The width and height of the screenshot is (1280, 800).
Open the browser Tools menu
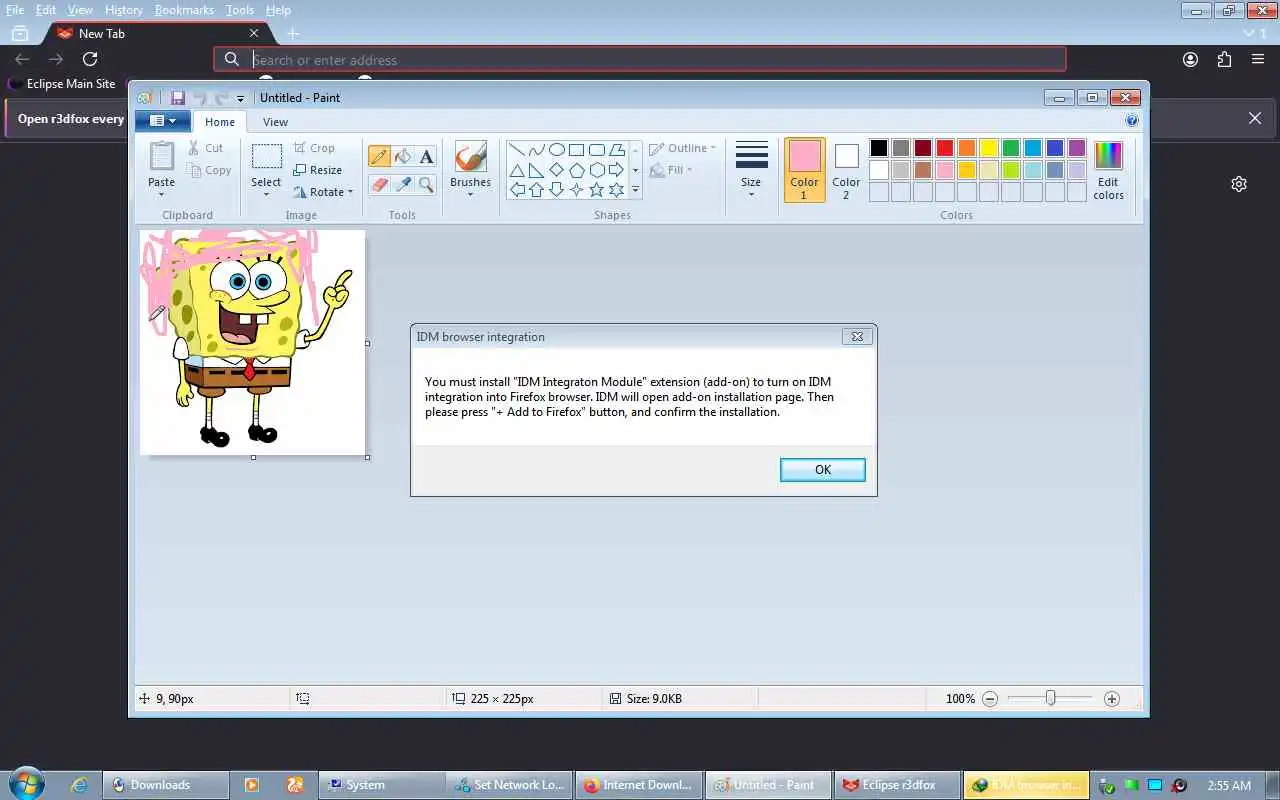click(239, 10)
